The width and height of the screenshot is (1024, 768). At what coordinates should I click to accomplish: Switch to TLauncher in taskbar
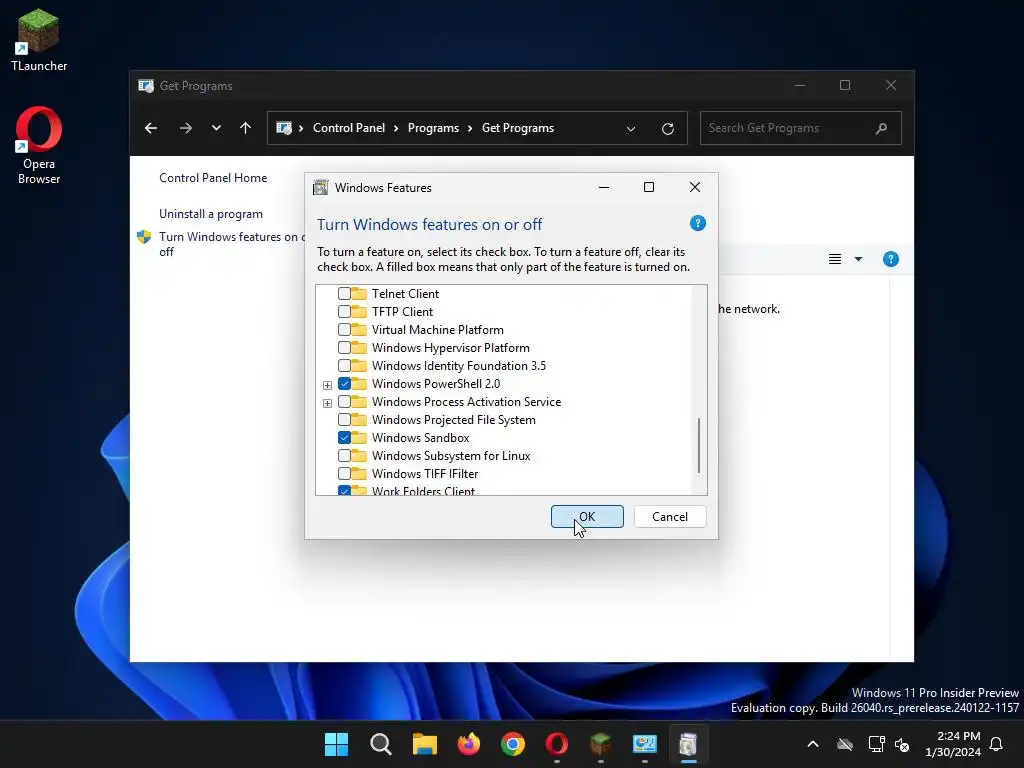600,744
